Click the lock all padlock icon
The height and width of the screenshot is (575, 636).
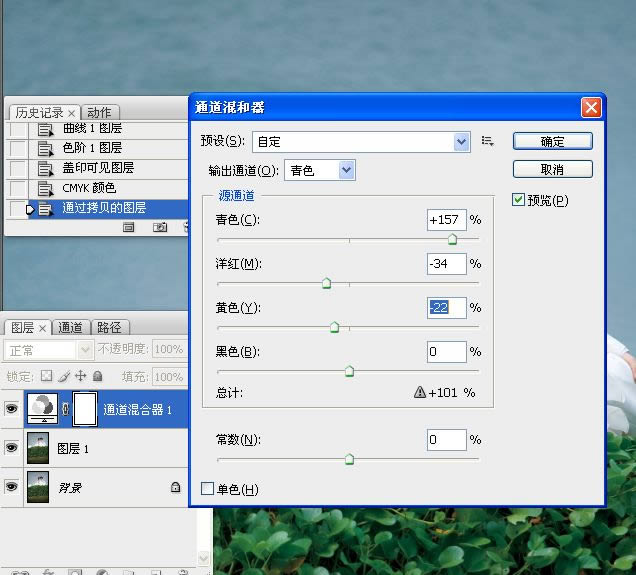click(97, 377)
